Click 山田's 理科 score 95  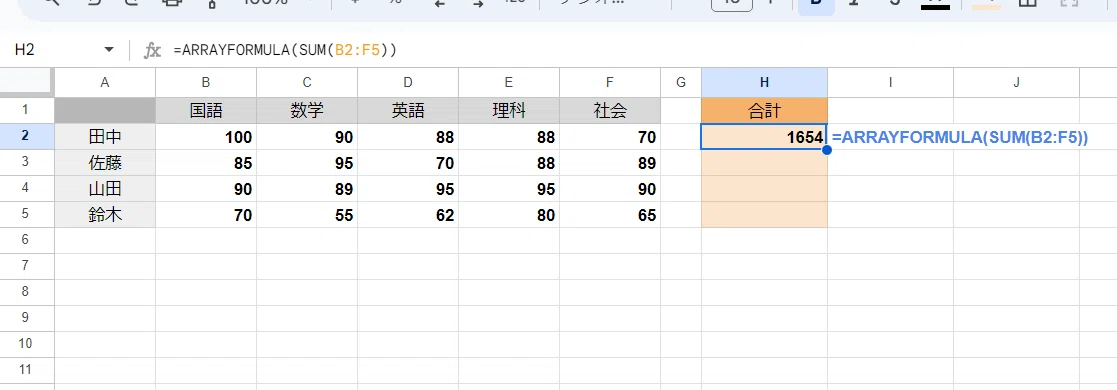point(509,189)
